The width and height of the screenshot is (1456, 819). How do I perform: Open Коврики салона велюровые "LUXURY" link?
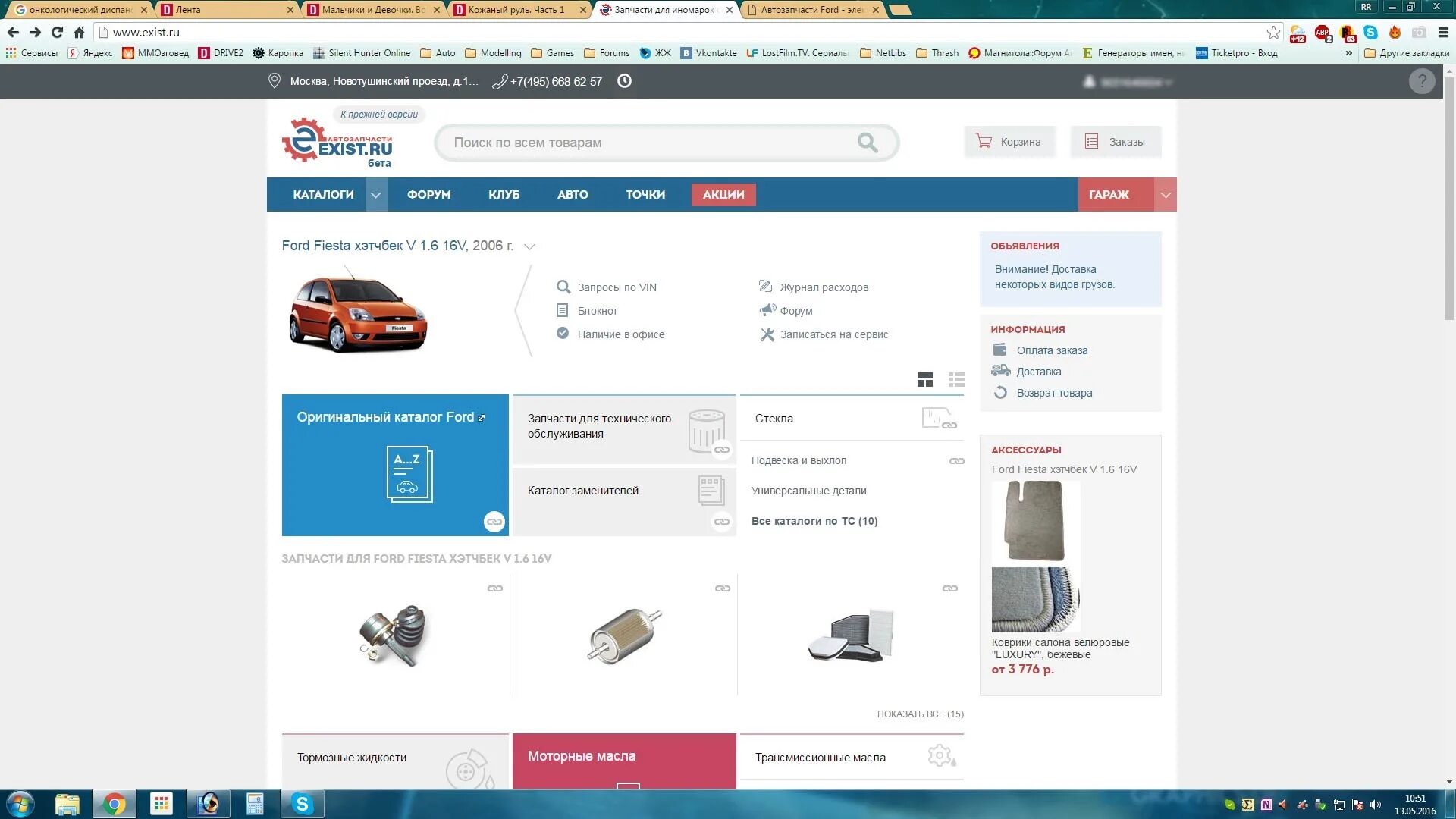[x=1060, y=648]
